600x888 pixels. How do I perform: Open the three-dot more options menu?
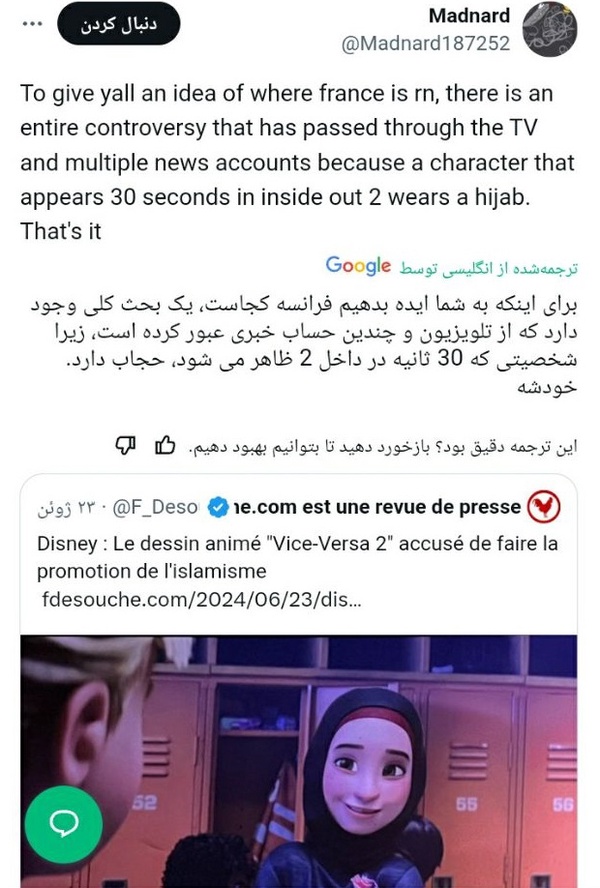pyautogui.click(x=32, y=24)
